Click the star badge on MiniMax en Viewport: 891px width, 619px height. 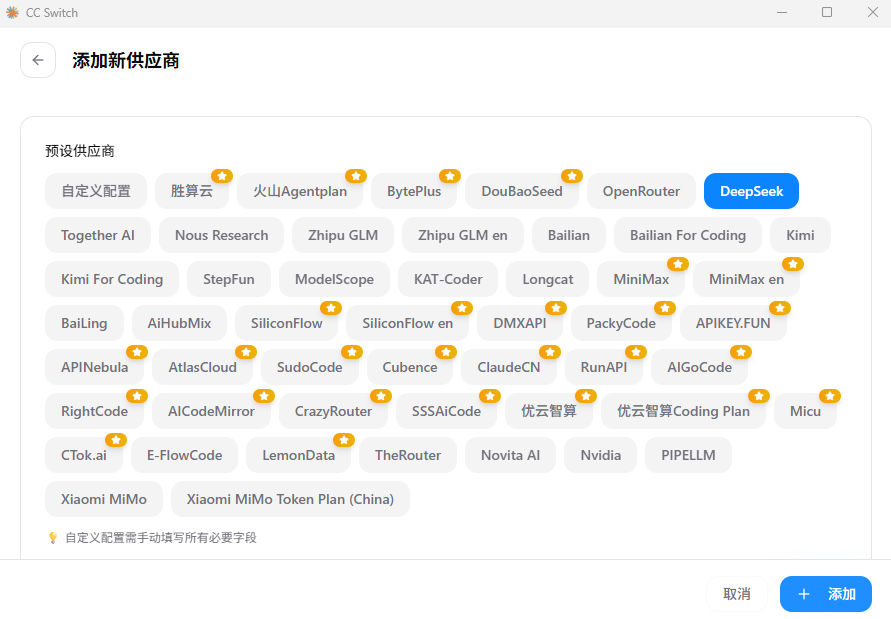[793, 264]
